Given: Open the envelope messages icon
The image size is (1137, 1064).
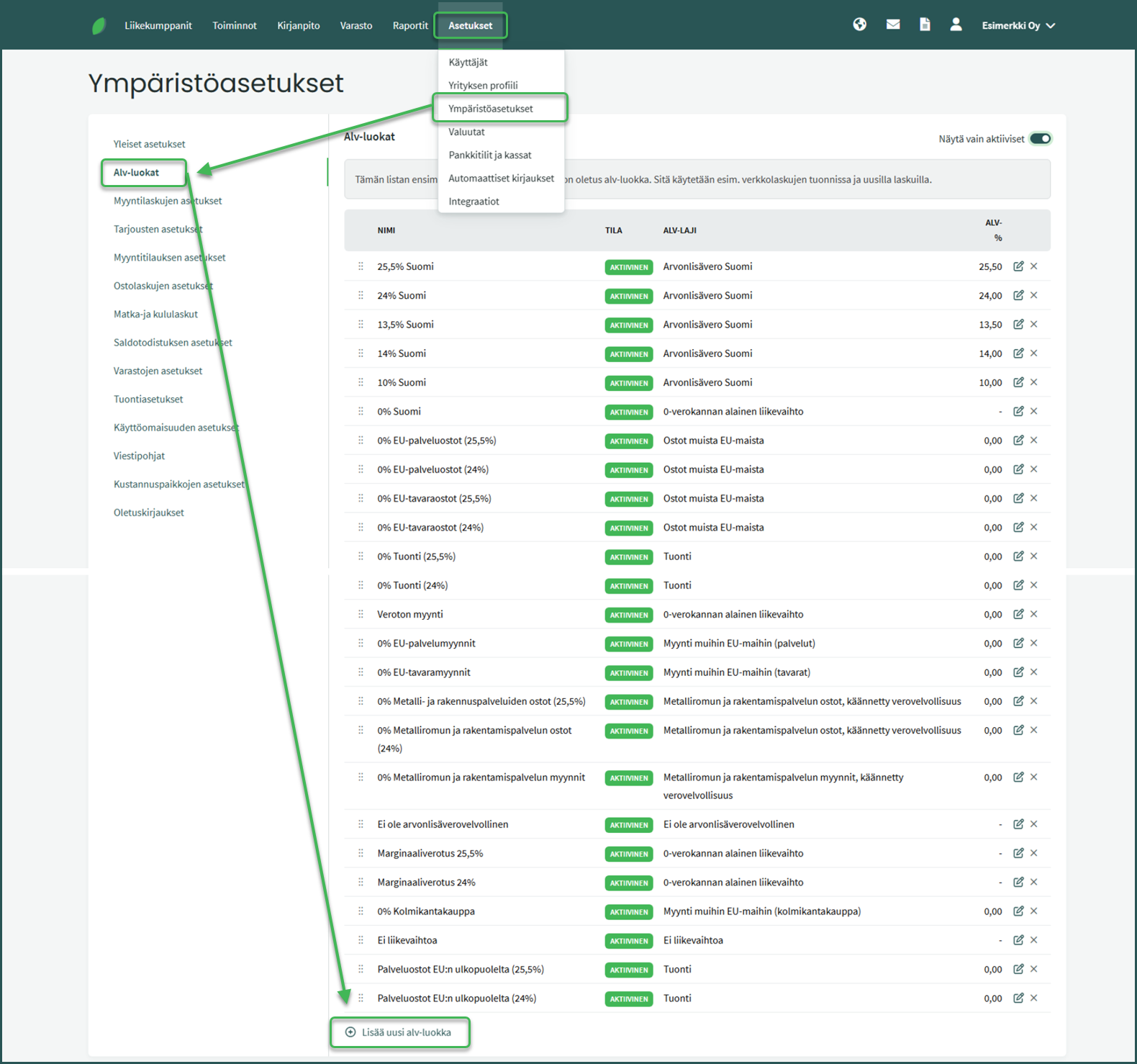Looking at the screenshot, I should pyautogui.click(x=893, y=24).
